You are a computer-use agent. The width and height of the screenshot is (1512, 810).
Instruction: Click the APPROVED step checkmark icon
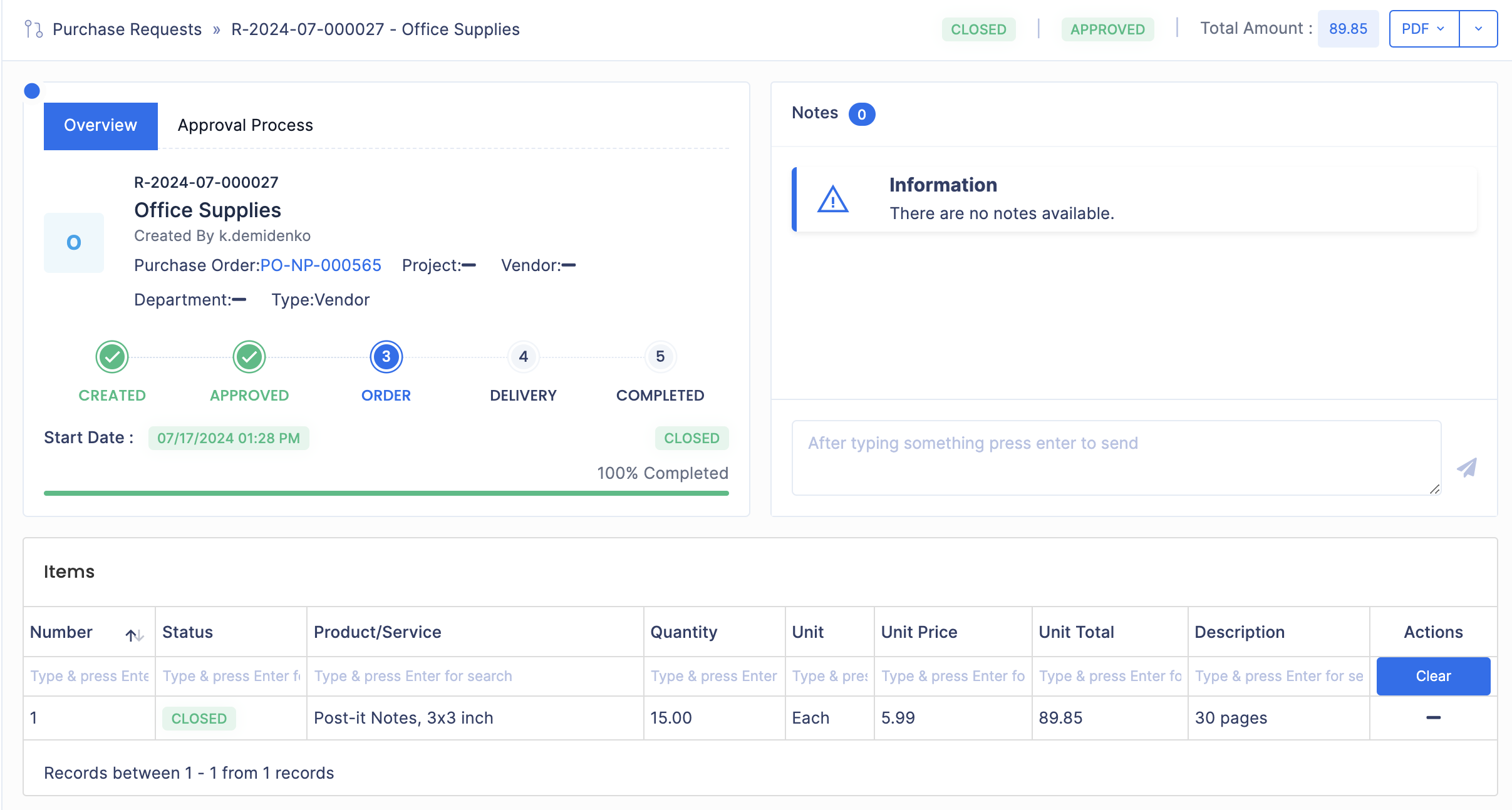tap(249, 357)
